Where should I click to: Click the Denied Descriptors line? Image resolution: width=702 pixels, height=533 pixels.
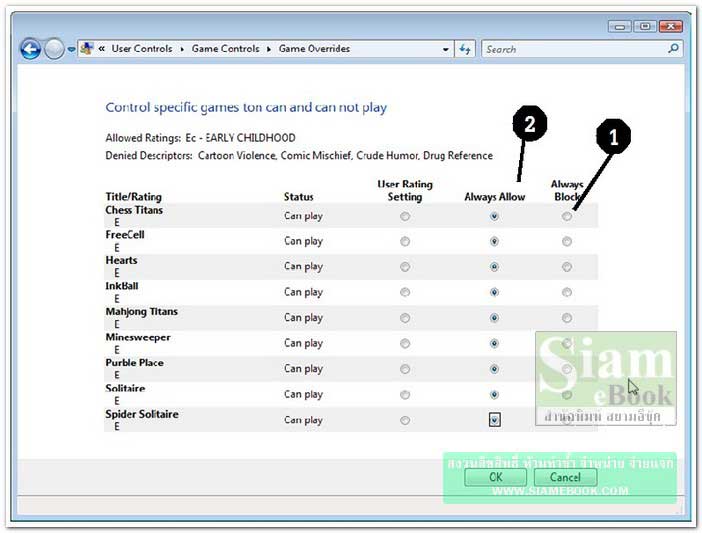299,156
